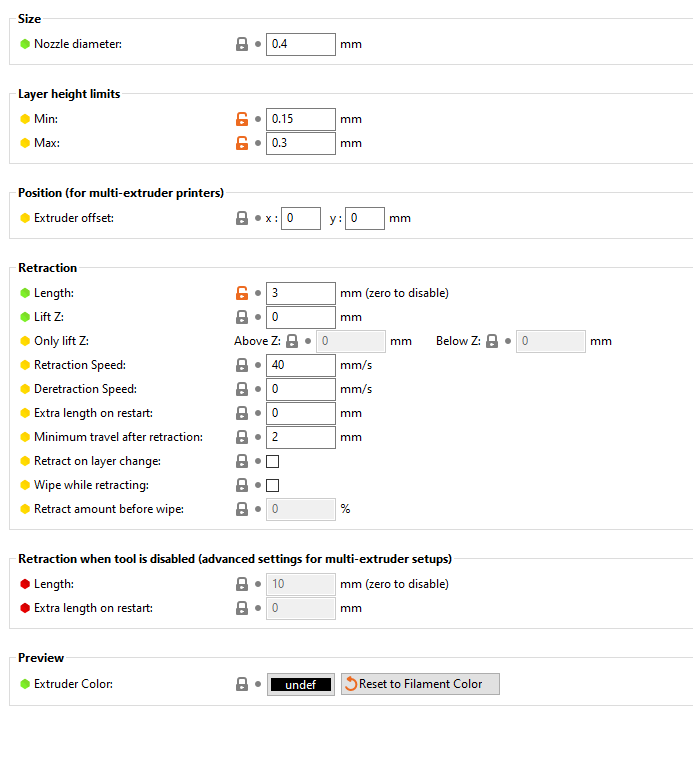Click the lock icon for Minimum travel after retraction
This screenshot has width=693, height=757.
(241, 437)
